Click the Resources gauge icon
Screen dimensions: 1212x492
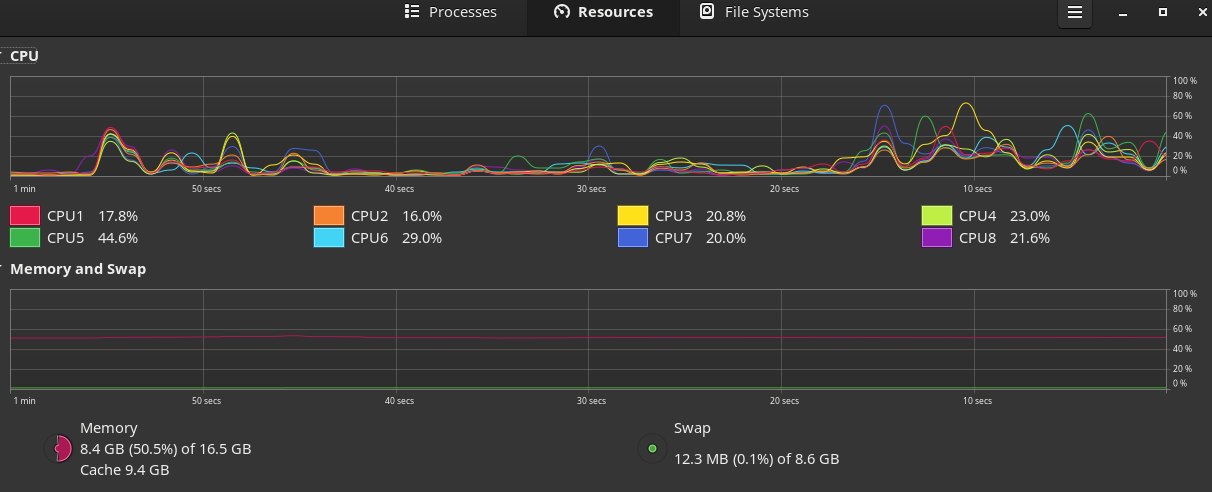(561, 12)
